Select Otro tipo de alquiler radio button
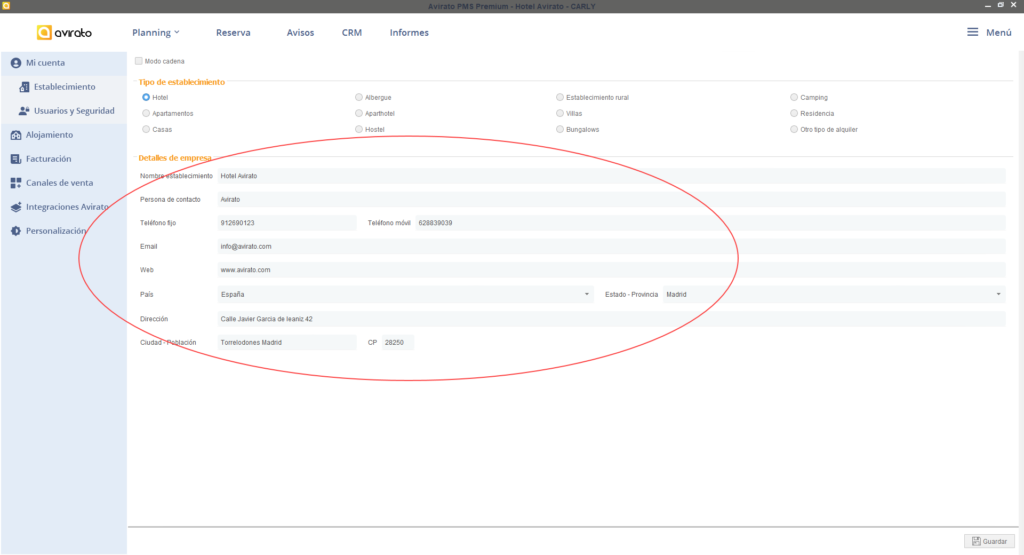 click(794, 129)
